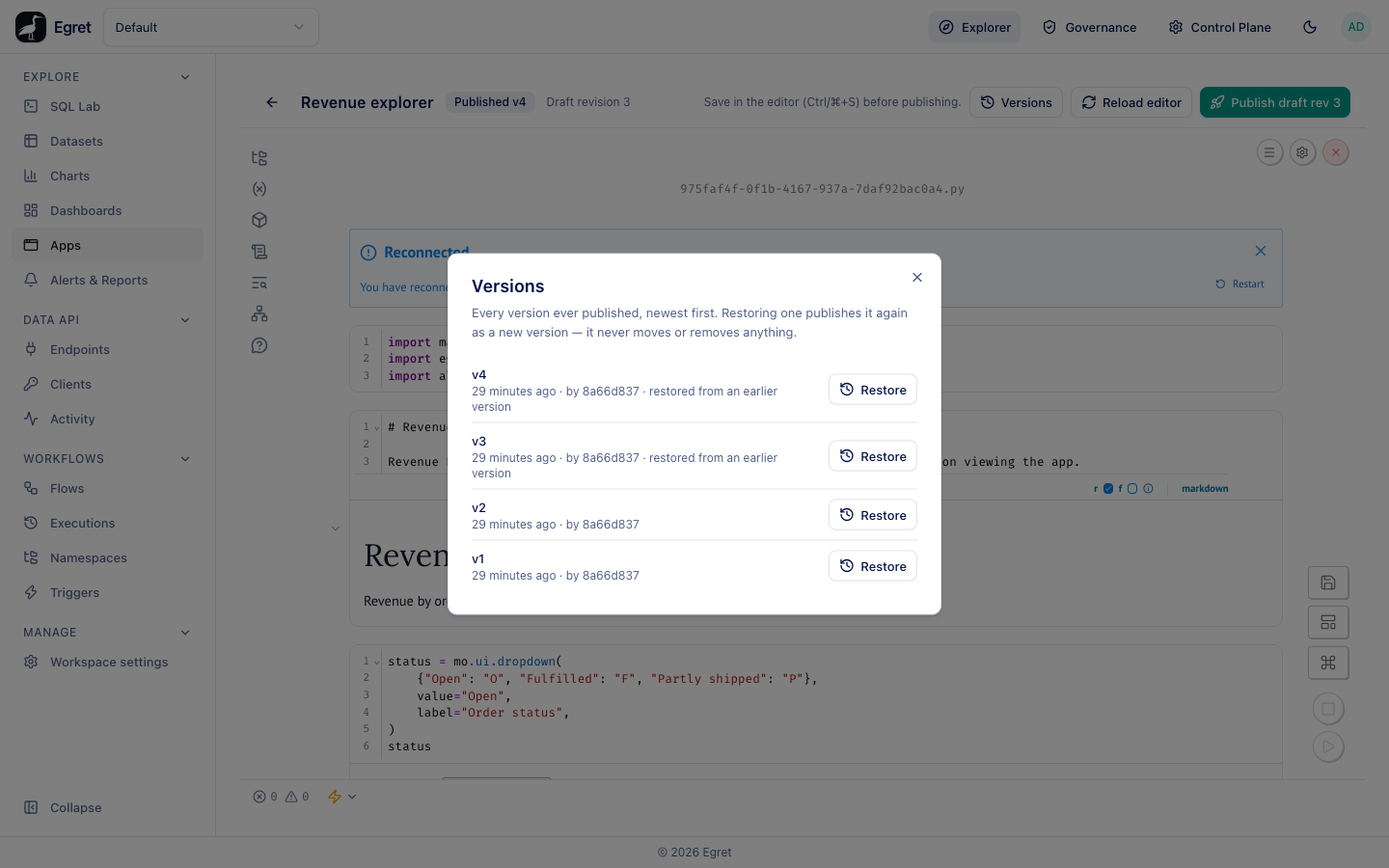
Task: Select Apps in sidebar
Action: 108,245
